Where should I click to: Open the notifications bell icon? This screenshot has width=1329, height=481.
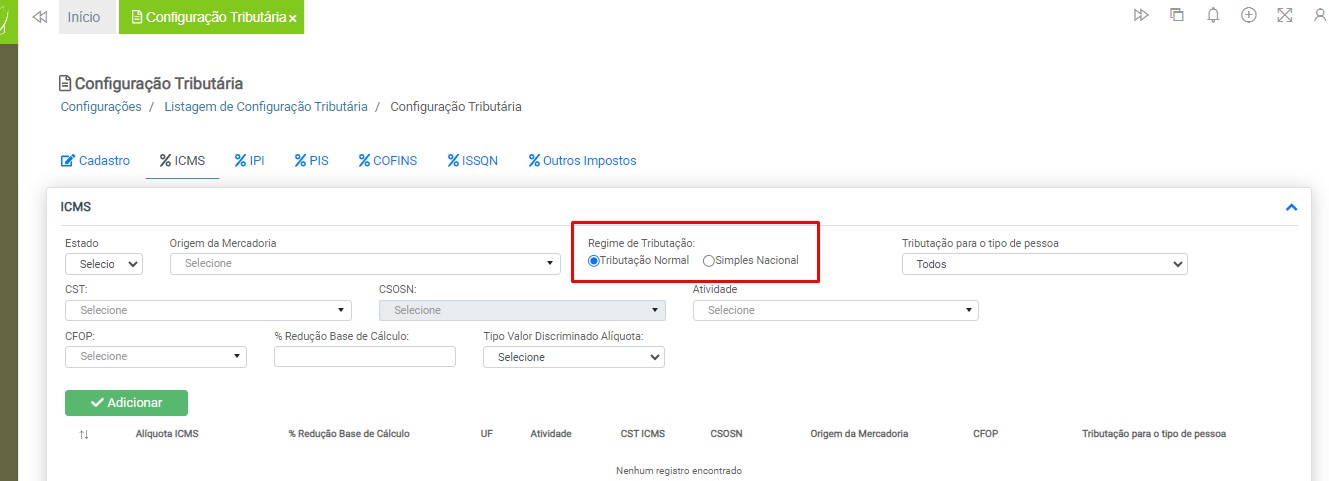pos(1213,16)
